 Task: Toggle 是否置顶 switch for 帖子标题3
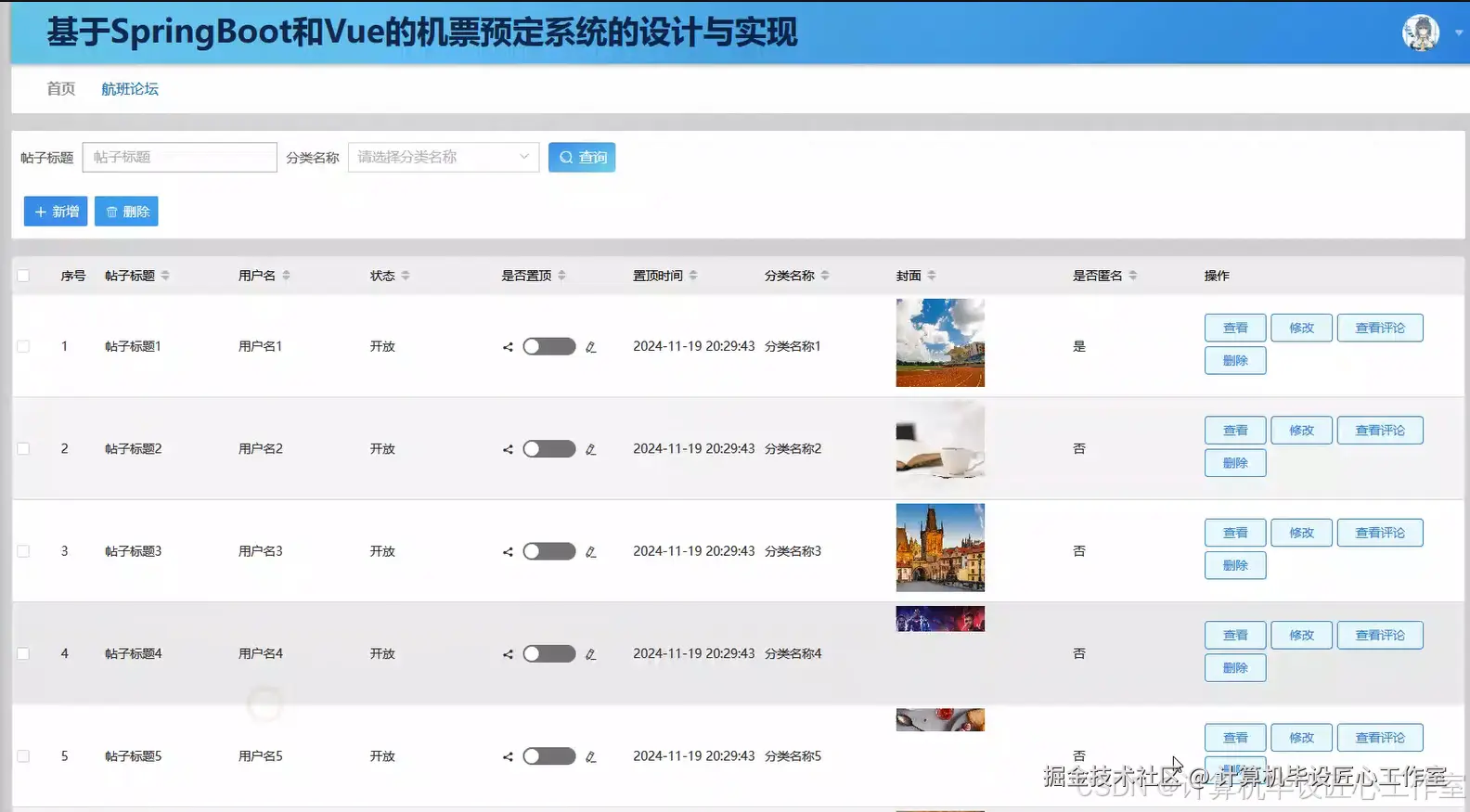pyautogui.click(x=549, y=551)
